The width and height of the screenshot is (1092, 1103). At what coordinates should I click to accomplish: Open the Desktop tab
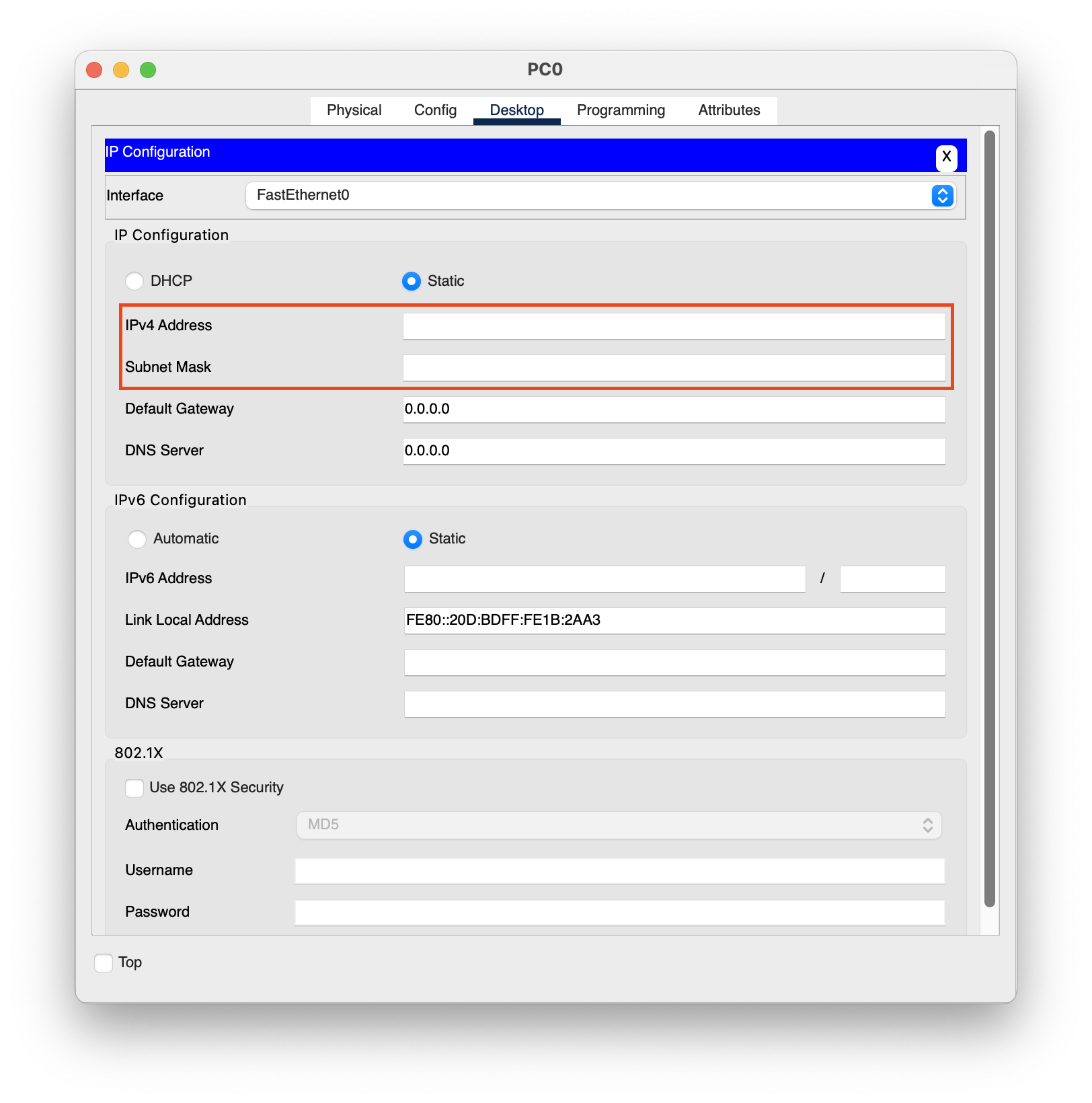tap(517, 110)
